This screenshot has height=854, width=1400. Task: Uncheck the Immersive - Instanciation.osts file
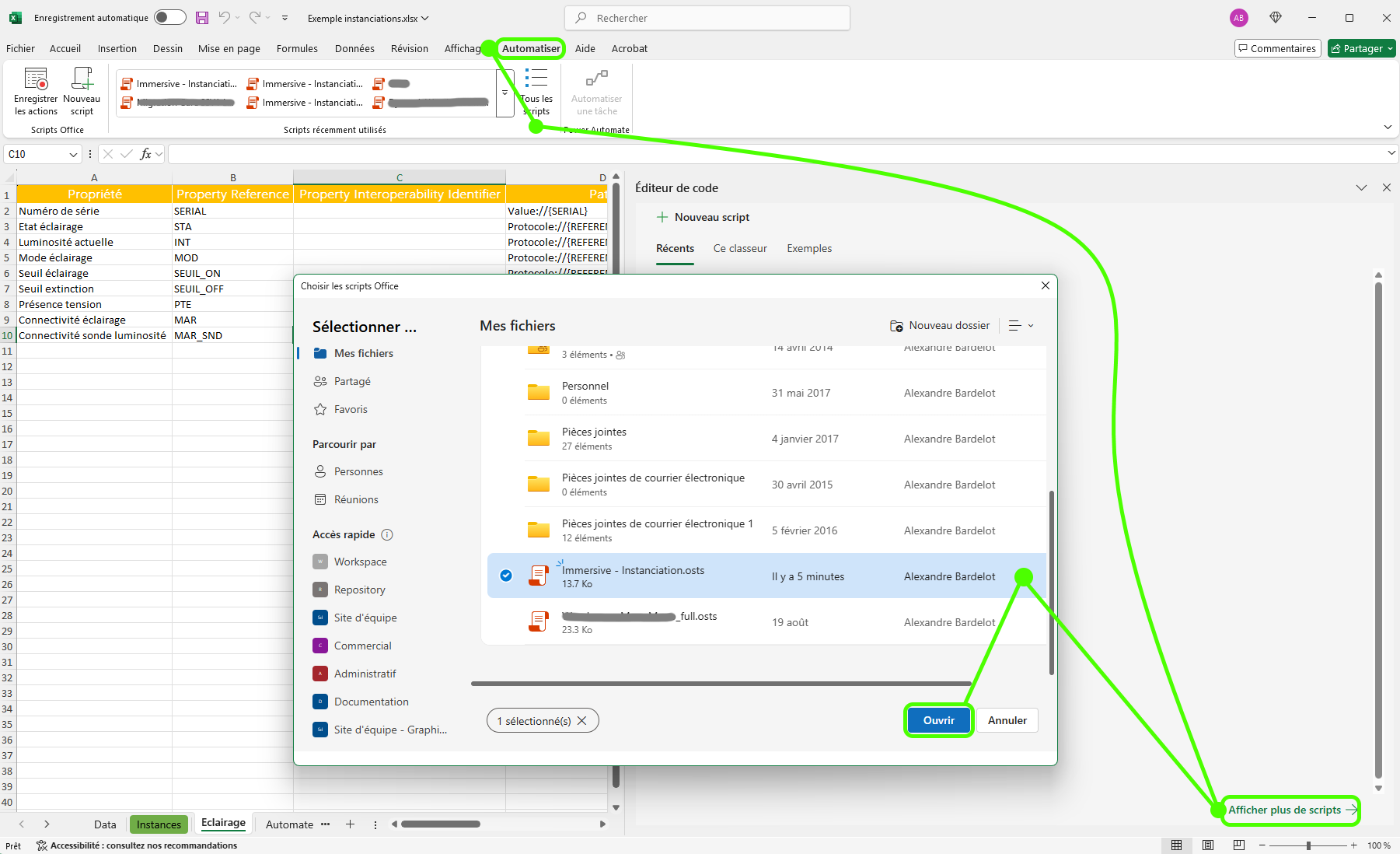tap(506, 576)
